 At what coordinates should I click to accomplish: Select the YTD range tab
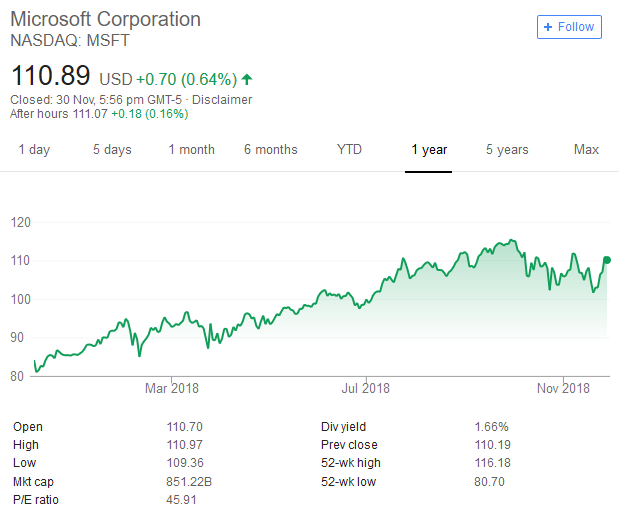[349, 150]
